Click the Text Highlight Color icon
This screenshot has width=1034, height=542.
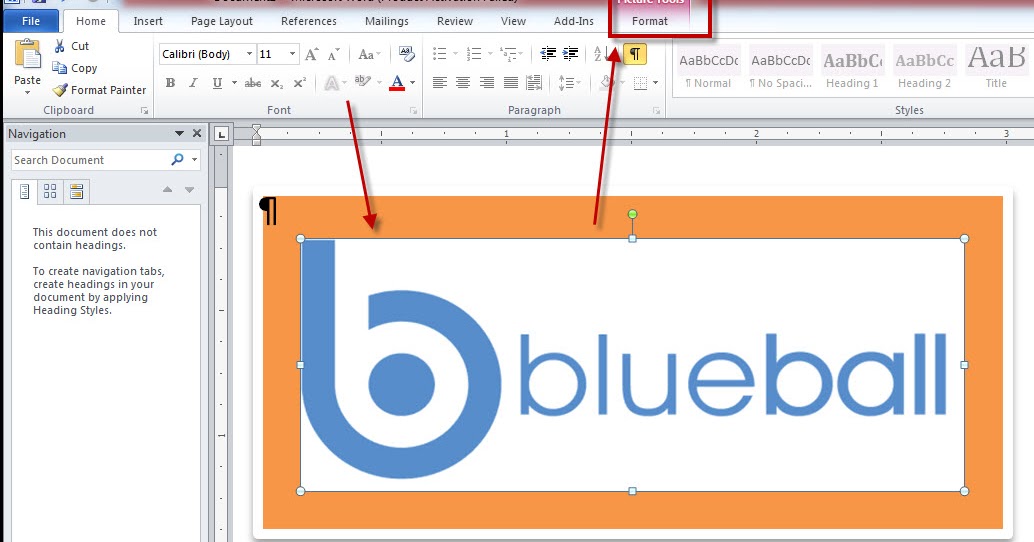click(x=362, y=83)
